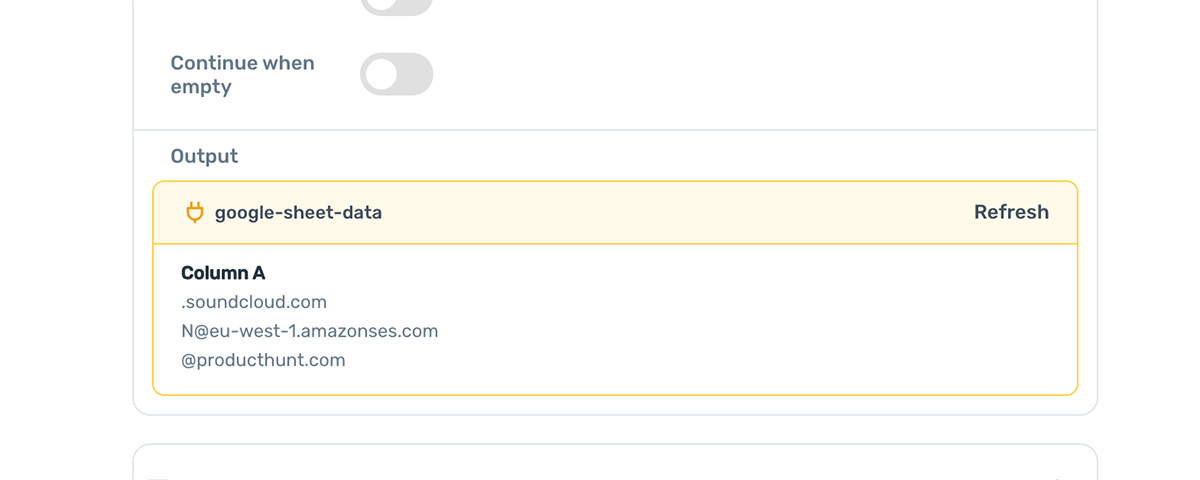This screenshot has width=1200, height=480.
Task: Toggle the partially visible switch at top
Action: pyautogui.click(x=396, y=7)
